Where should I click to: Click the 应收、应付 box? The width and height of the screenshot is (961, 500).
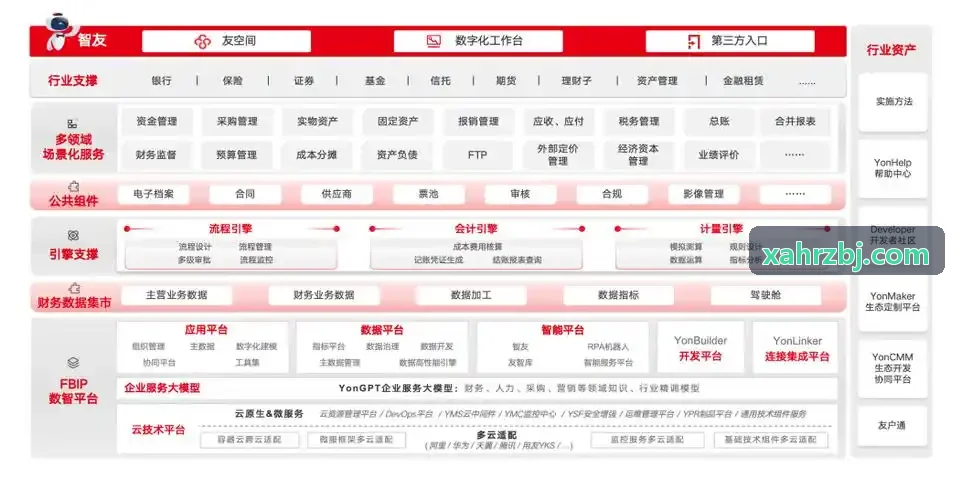click(x=558, y=121)
